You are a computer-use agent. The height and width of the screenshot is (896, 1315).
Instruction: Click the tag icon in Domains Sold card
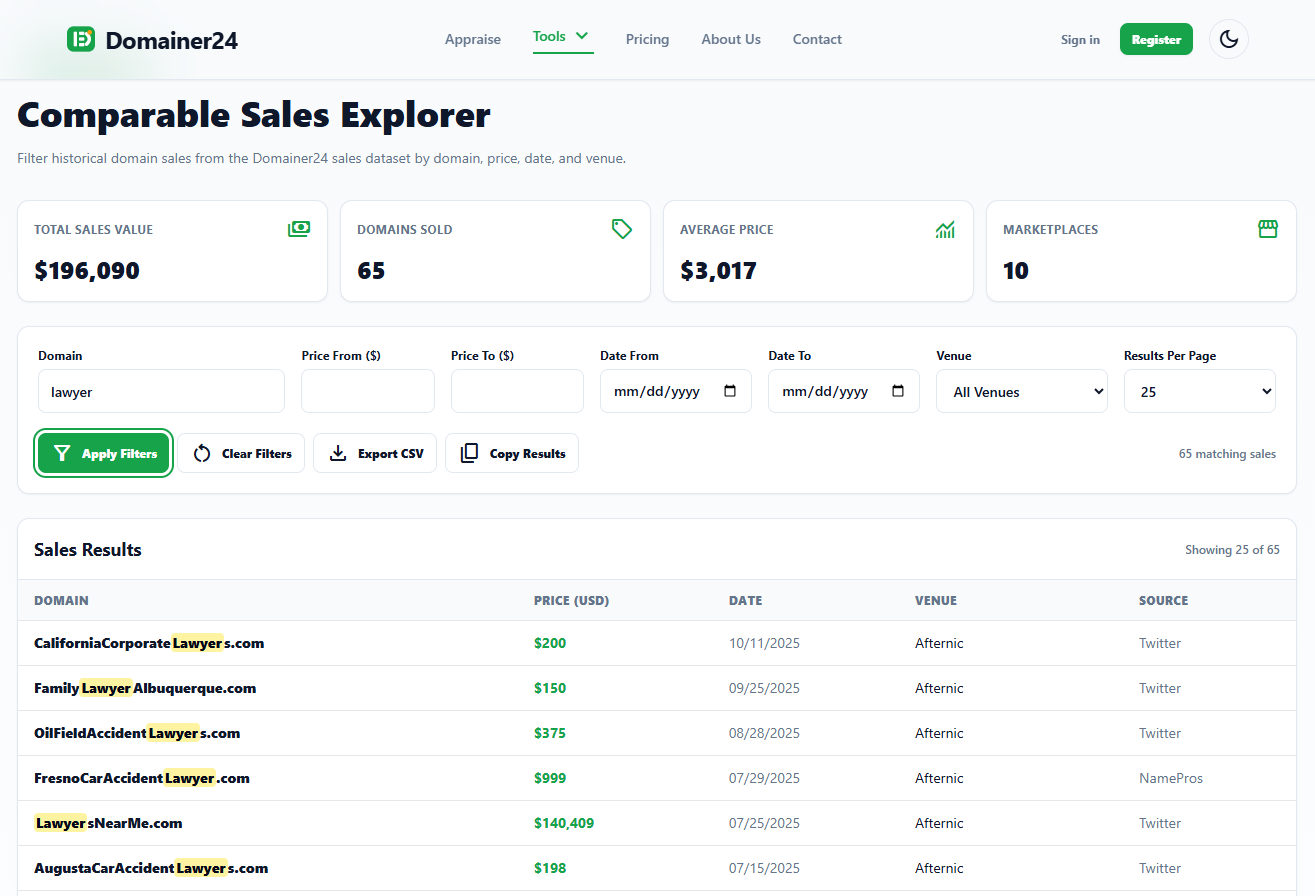click(x=622, y=229)
